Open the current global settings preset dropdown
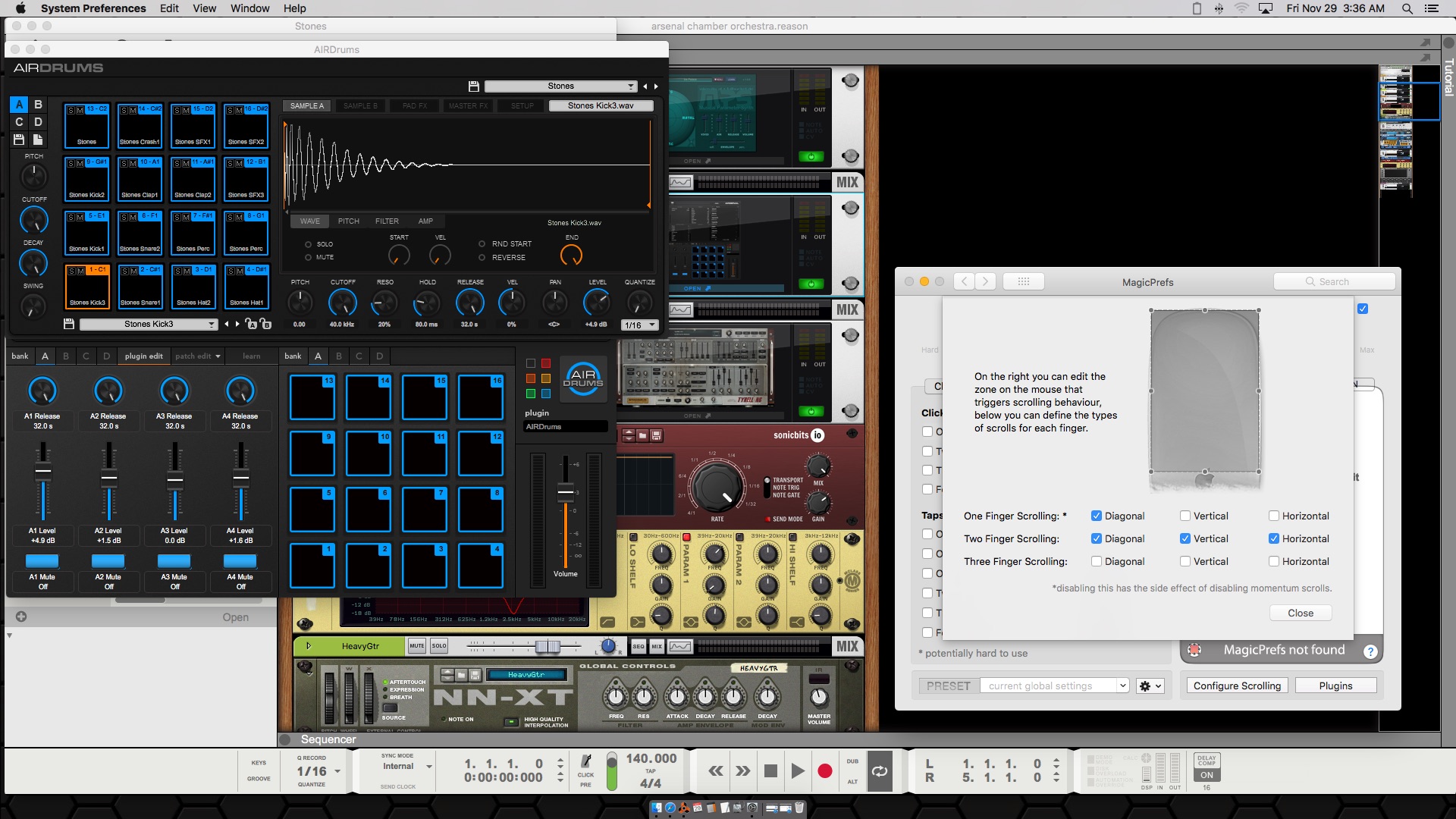Image resolution: width=1456 pixels, height=819 pixels. pos(1054,686)
